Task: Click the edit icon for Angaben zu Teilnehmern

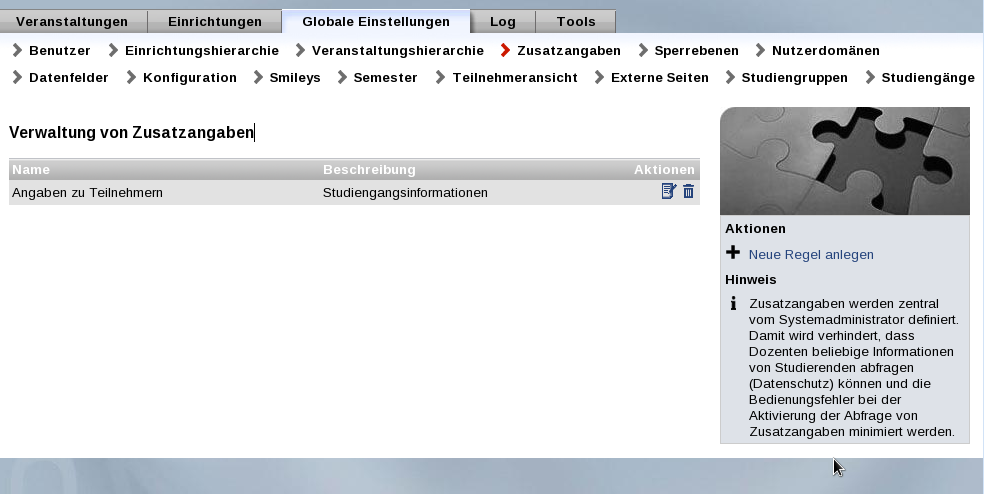Action: 669,191
